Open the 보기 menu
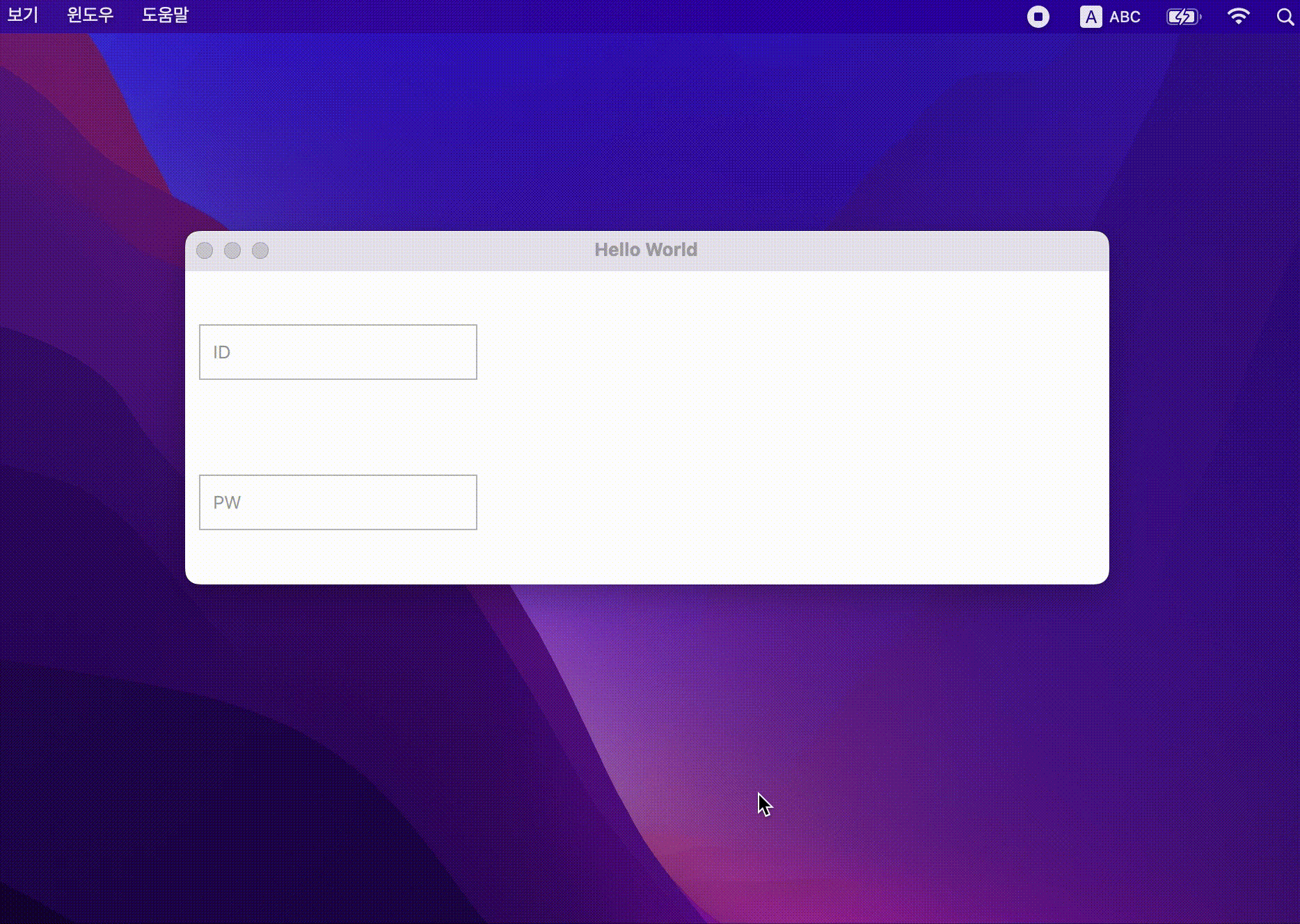1300x924 pixels. point(22,15)
